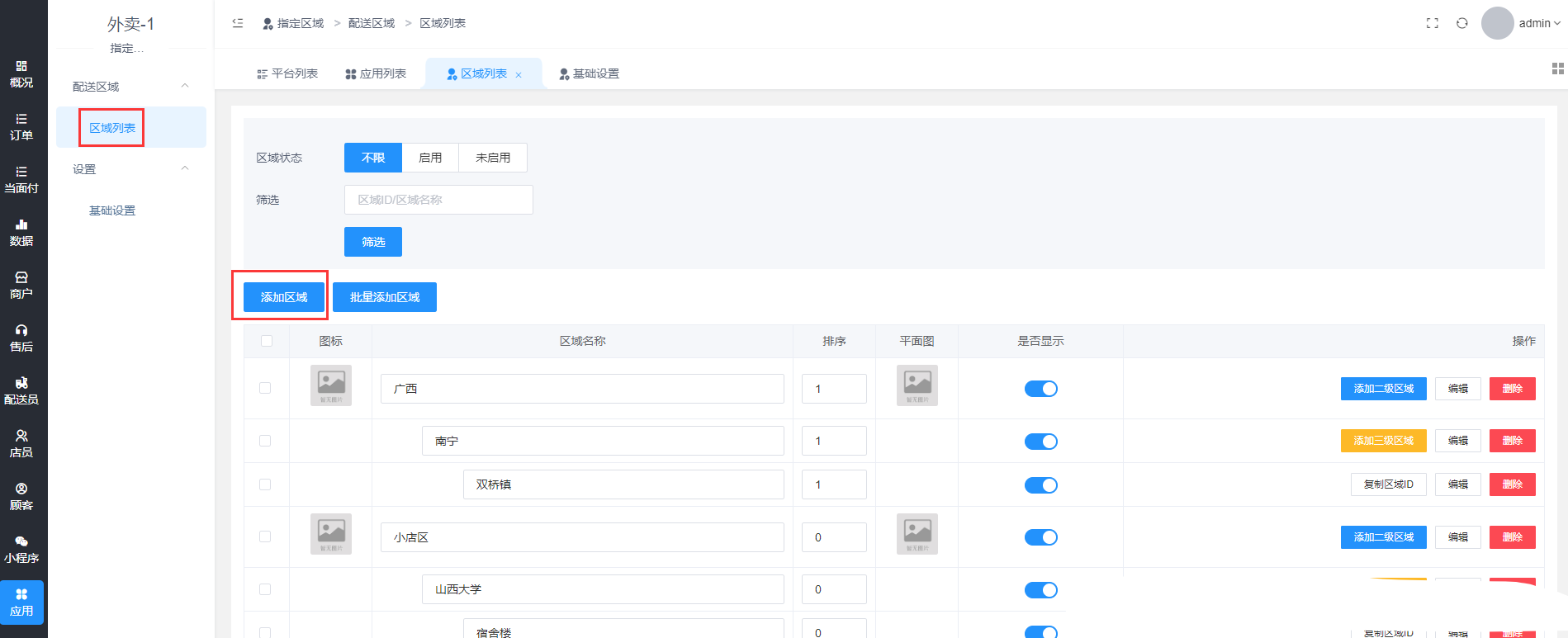
Task: Tick the checkbox for the 双桥镇 row
Action: [265, 484]
